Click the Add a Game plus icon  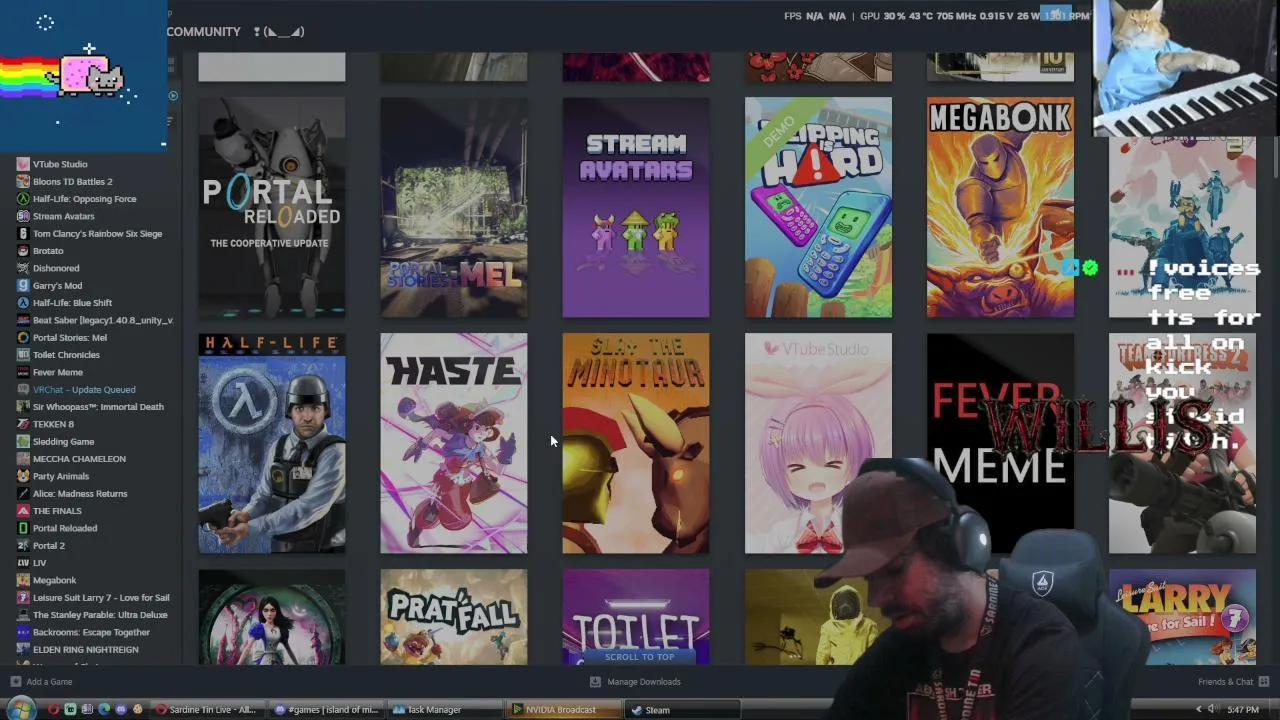point(15,682)
